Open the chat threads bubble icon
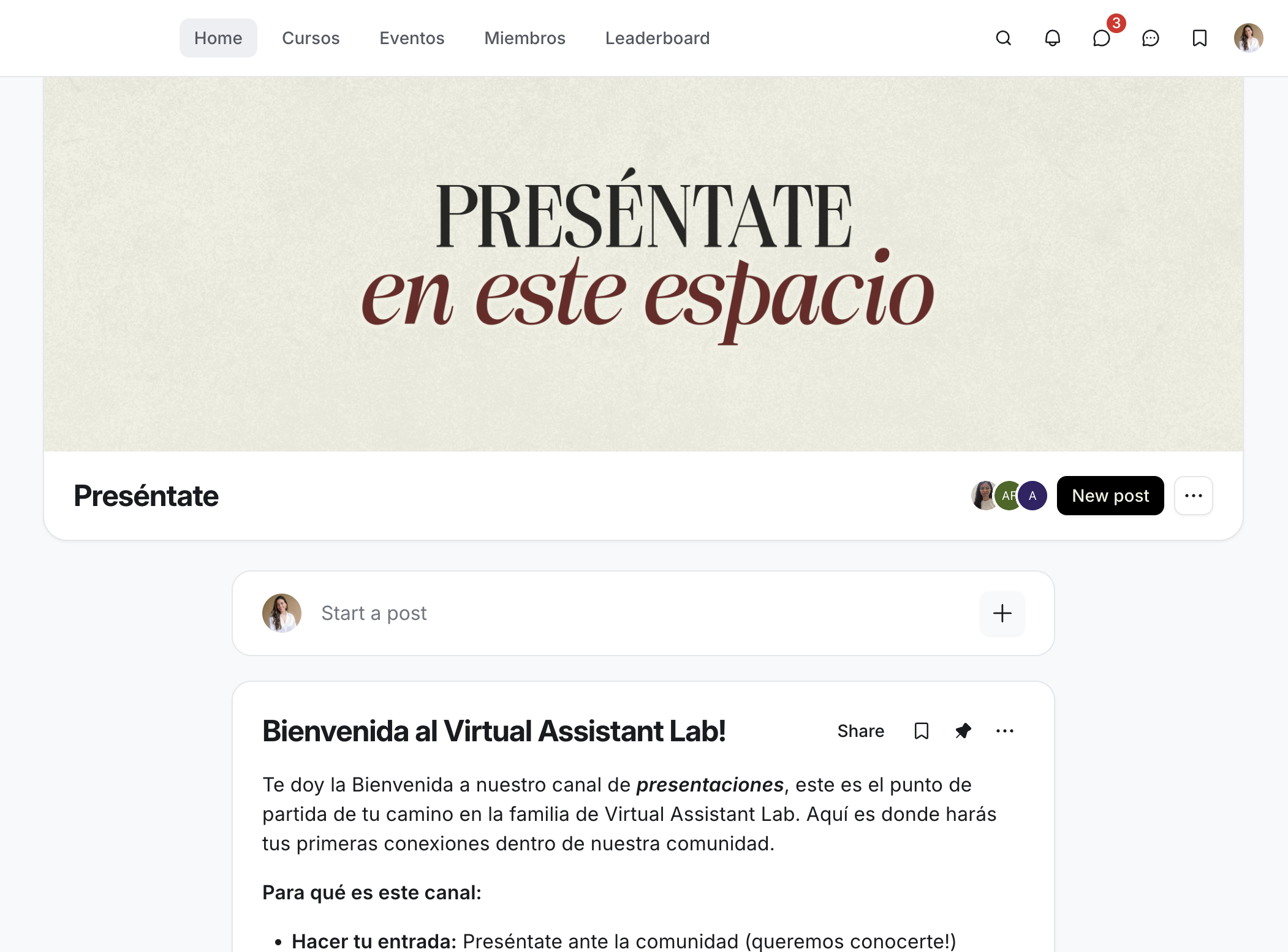This screenshot has width=1288, height=952. click(1150, 38)
